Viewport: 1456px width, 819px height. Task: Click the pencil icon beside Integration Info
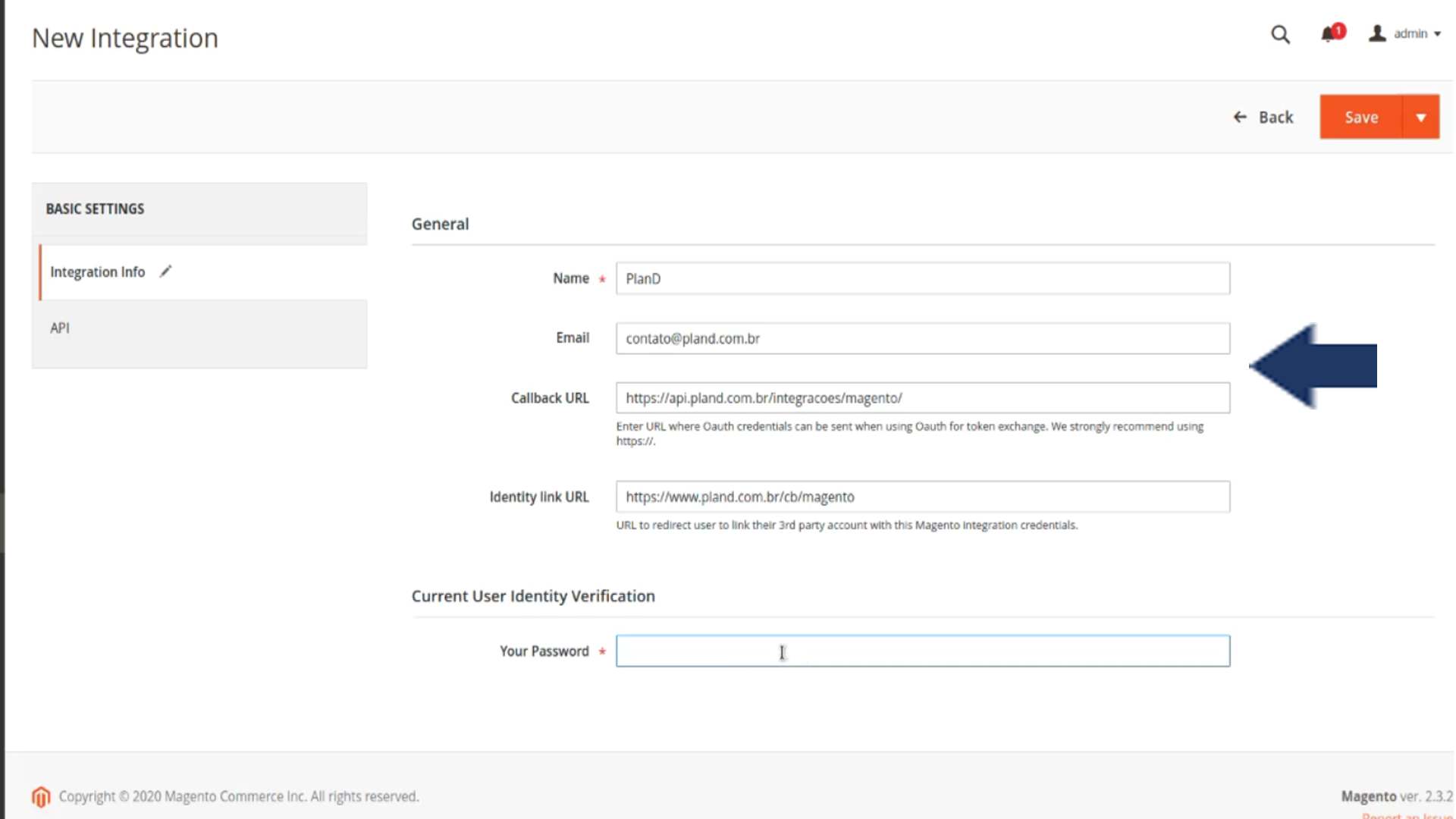point(165,271)
